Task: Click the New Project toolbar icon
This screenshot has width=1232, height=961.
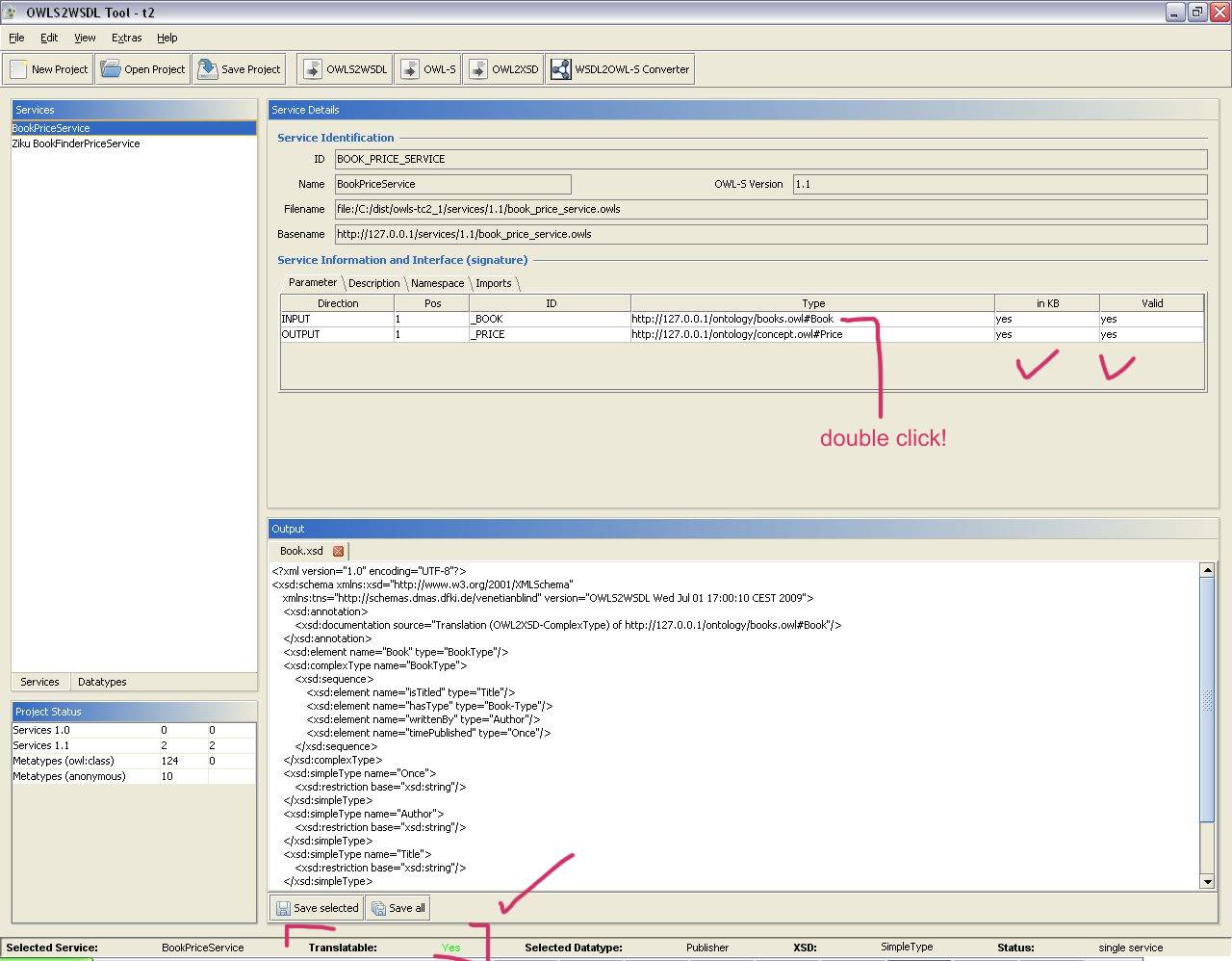Action: [x=19, y=69]
